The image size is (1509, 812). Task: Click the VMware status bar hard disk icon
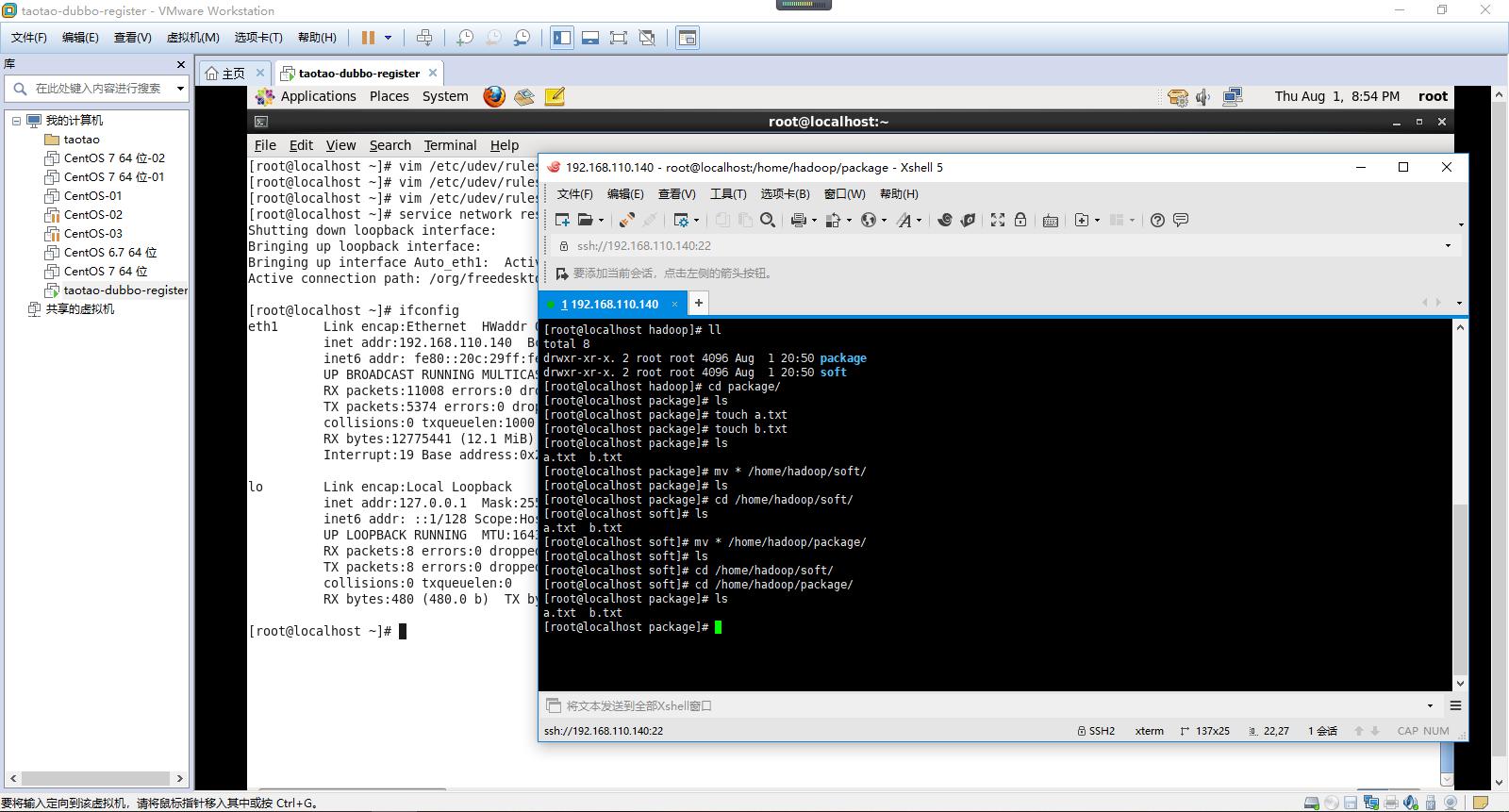click(x=1311, y=804)
